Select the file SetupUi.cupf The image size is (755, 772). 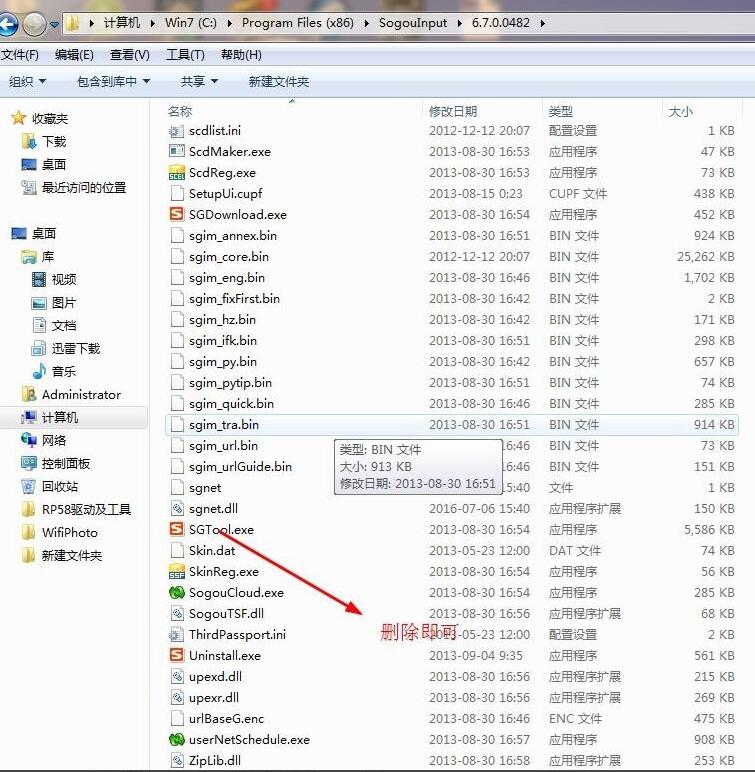pyautogui.click(x=452, y=193)
